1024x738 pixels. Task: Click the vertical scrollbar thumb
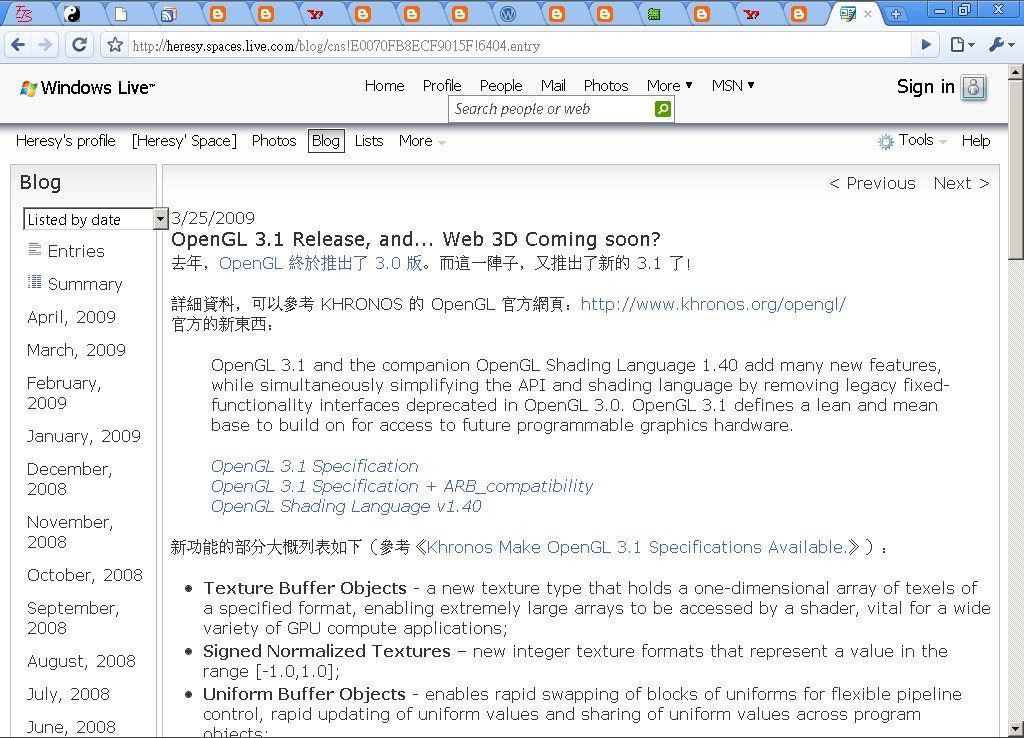1016,170
